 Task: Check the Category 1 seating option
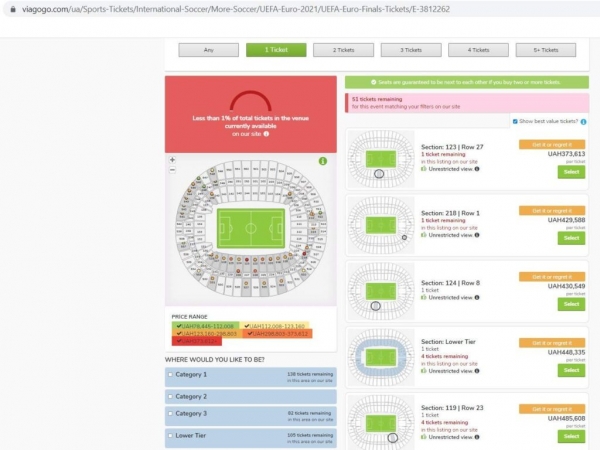tap(171, 375)
